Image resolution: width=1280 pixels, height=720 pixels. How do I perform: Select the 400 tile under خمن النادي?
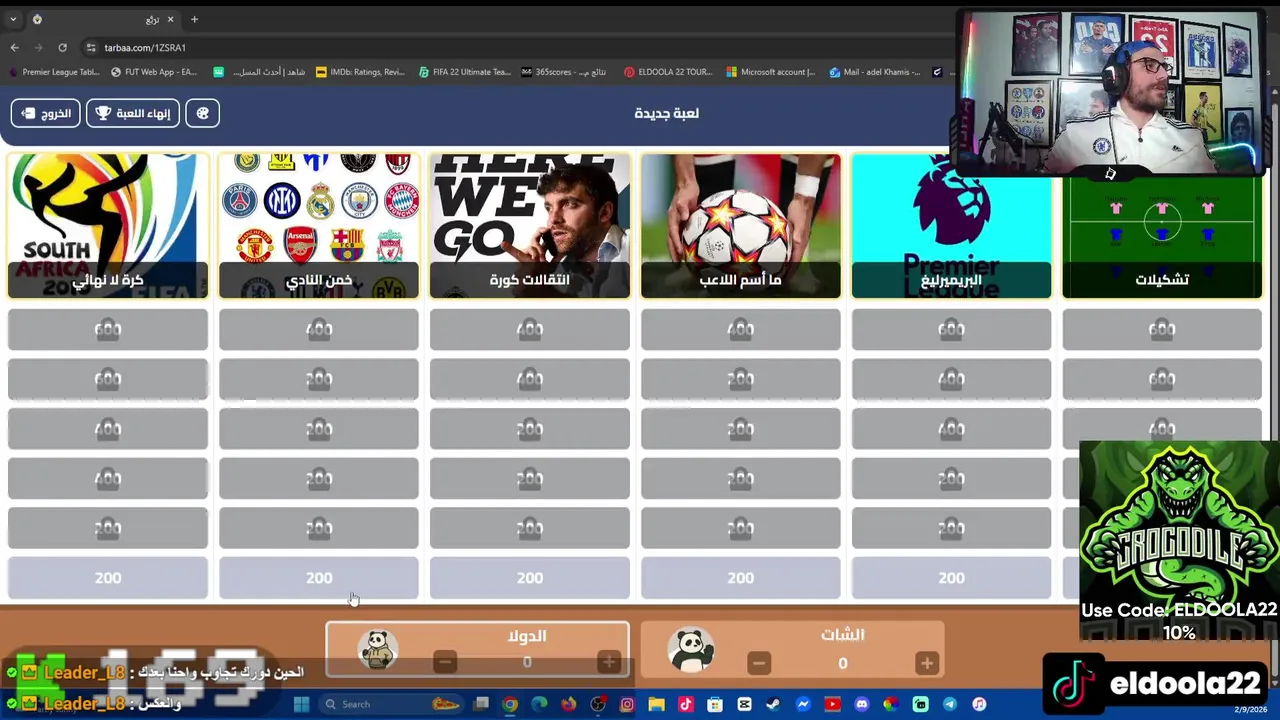[319, 329]
